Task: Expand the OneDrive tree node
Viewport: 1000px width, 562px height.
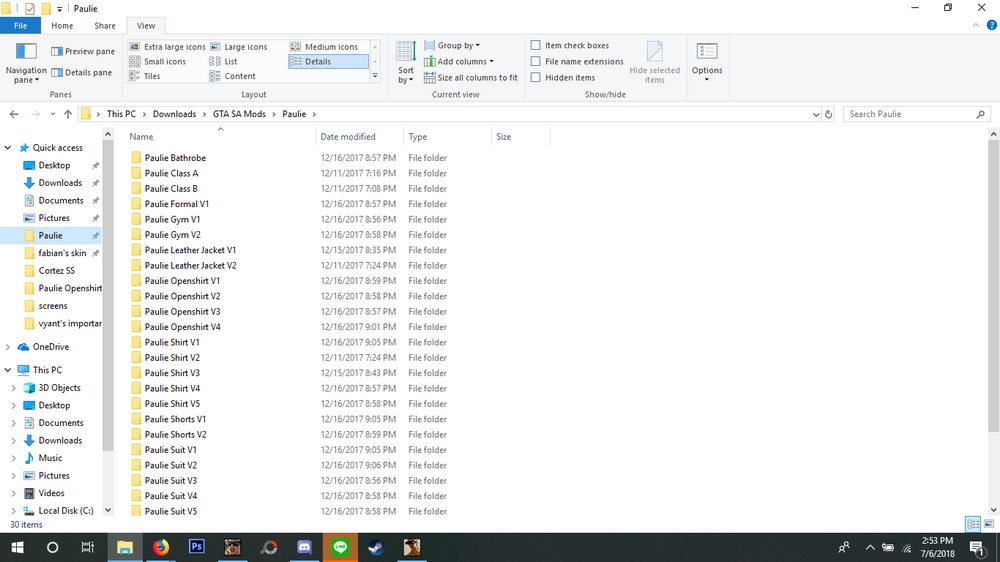Action: pyautogui.click(x=8, y=347)
